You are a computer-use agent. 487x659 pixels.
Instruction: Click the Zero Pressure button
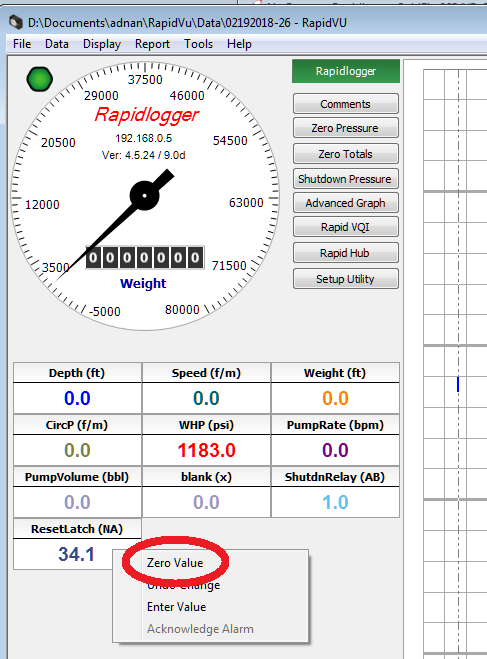click(345, 128)
